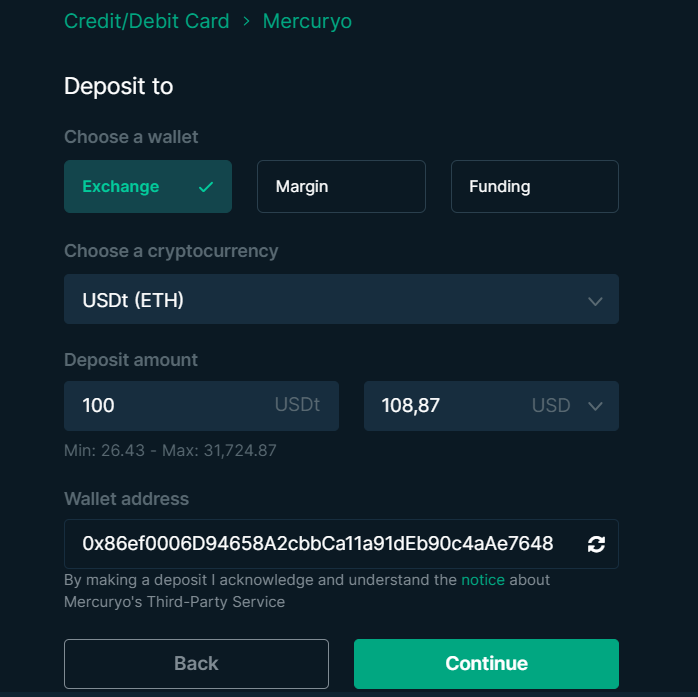The height and width of the screenshot is (697, 698).
Task: Select the Funding wallet option
Action: click(x=535, y=186)
